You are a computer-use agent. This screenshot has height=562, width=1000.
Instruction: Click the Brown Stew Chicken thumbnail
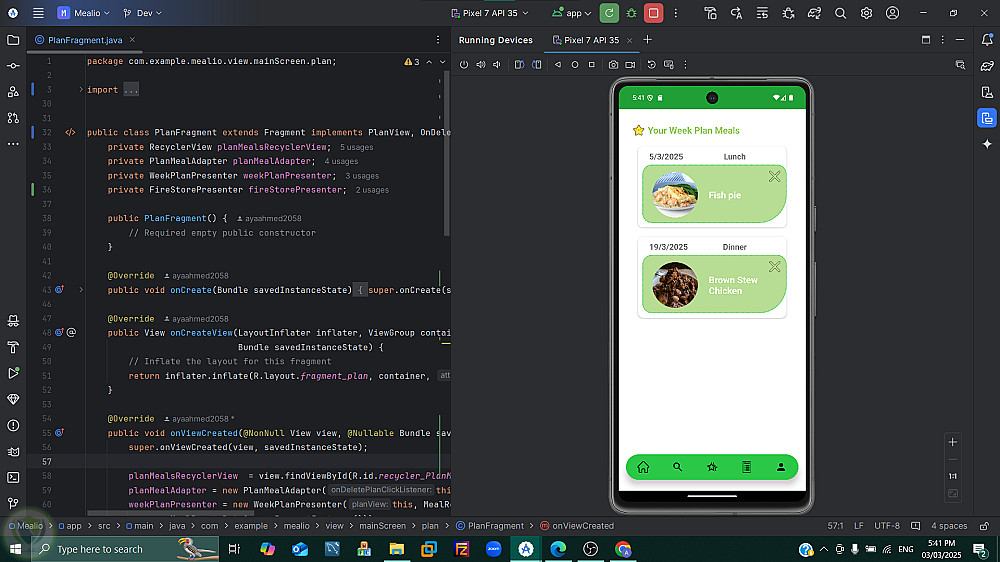click(x=675, y=285)
